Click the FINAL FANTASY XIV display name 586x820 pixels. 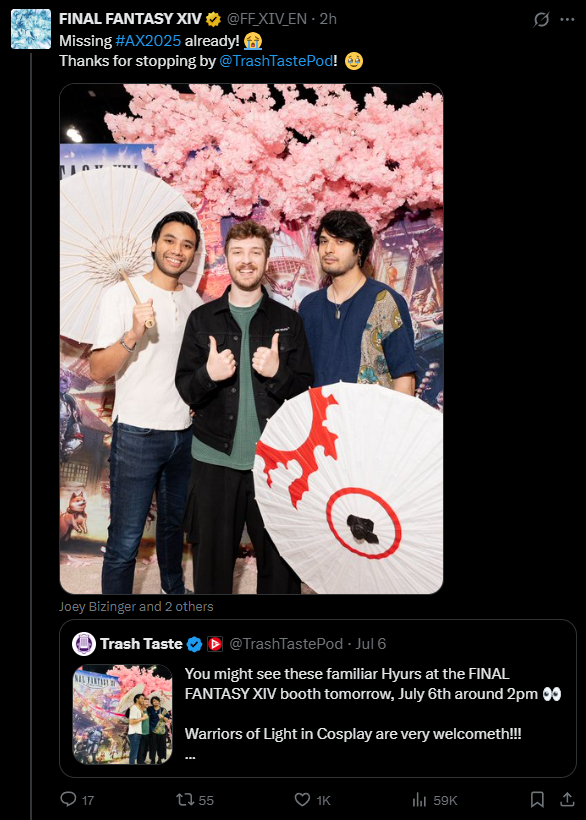coord(130,19)
